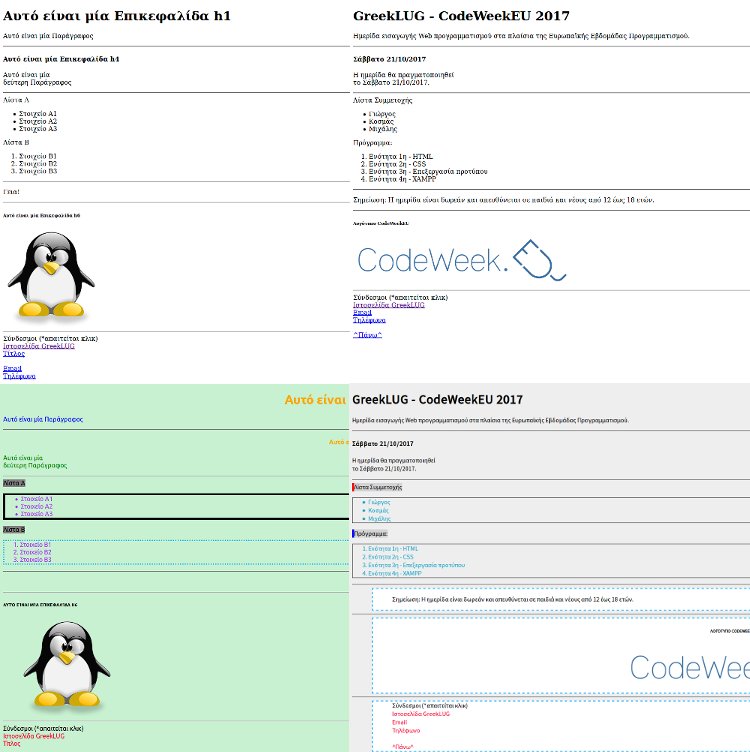The width and height of the screenshot is (750, 752).
Task: Open 'Ιστοσελίδα GreekLUG' link under the white-page CodeWeek logo
Action: point(389,305)
